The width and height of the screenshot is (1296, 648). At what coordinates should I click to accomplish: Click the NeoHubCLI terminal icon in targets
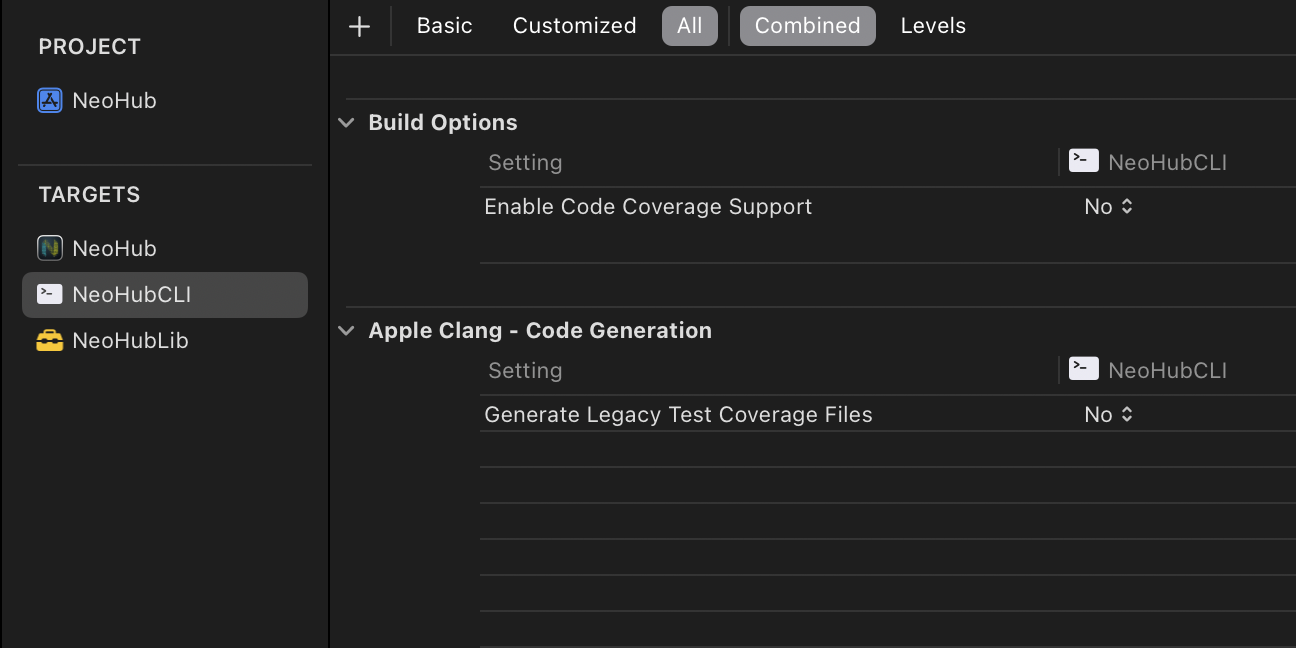(50, 294)
